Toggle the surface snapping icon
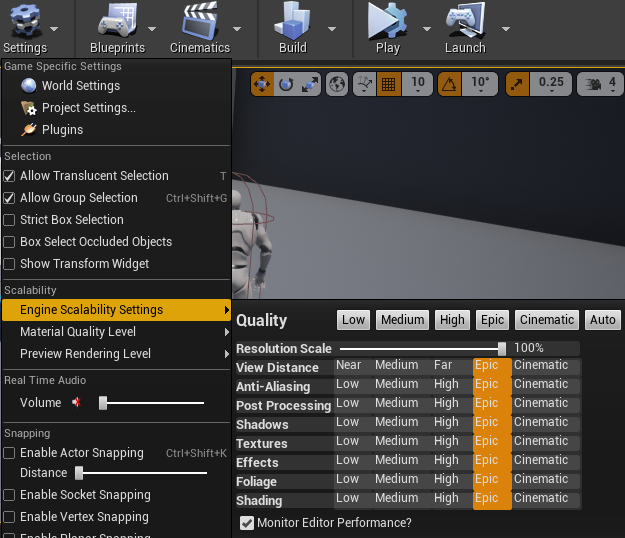Viewport: 625px width, 538px height. (364, 84)
